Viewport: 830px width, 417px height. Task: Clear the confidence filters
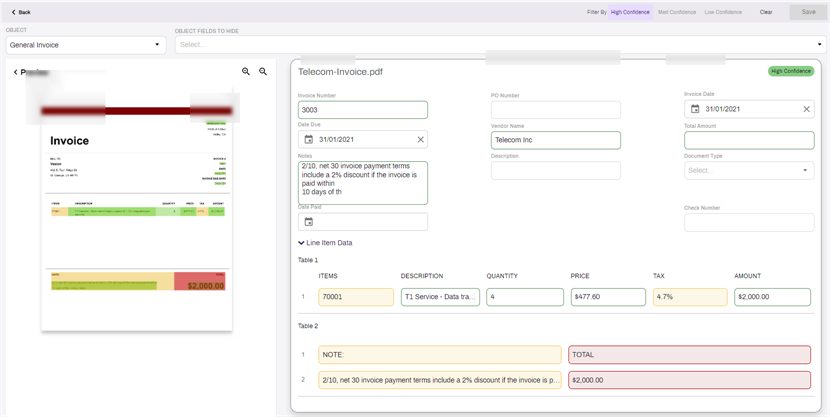[766, 12]
